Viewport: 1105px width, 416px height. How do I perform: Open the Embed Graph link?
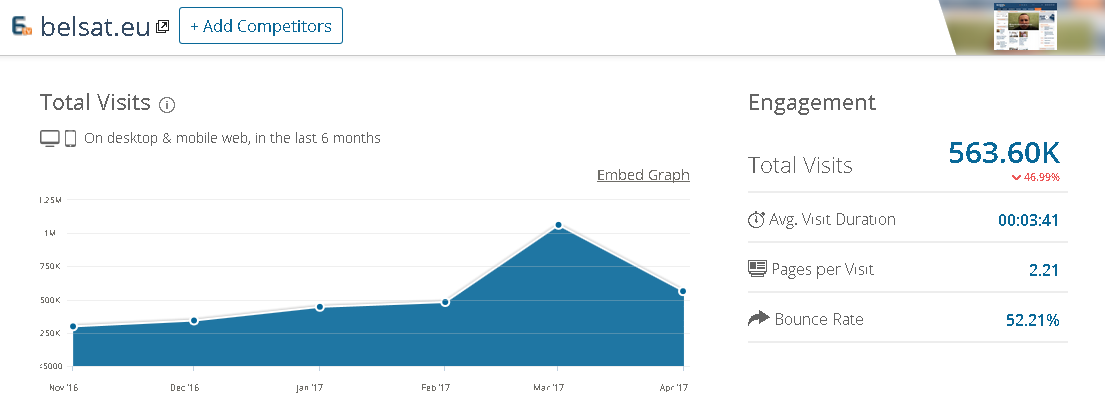click(x=643, y=175)
